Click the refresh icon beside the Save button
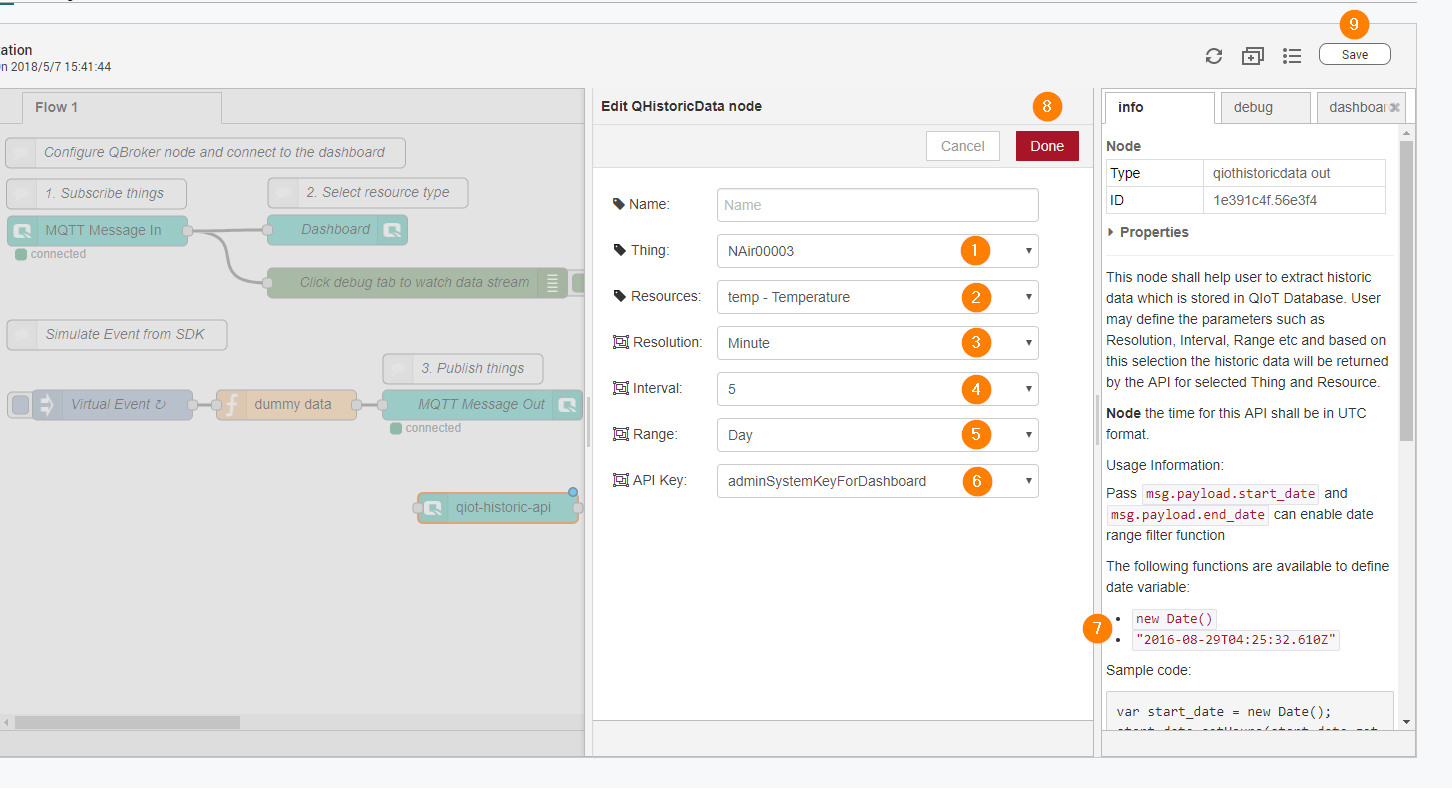1452x790 pixels. pyautogui.click(x=1214, y=56)
